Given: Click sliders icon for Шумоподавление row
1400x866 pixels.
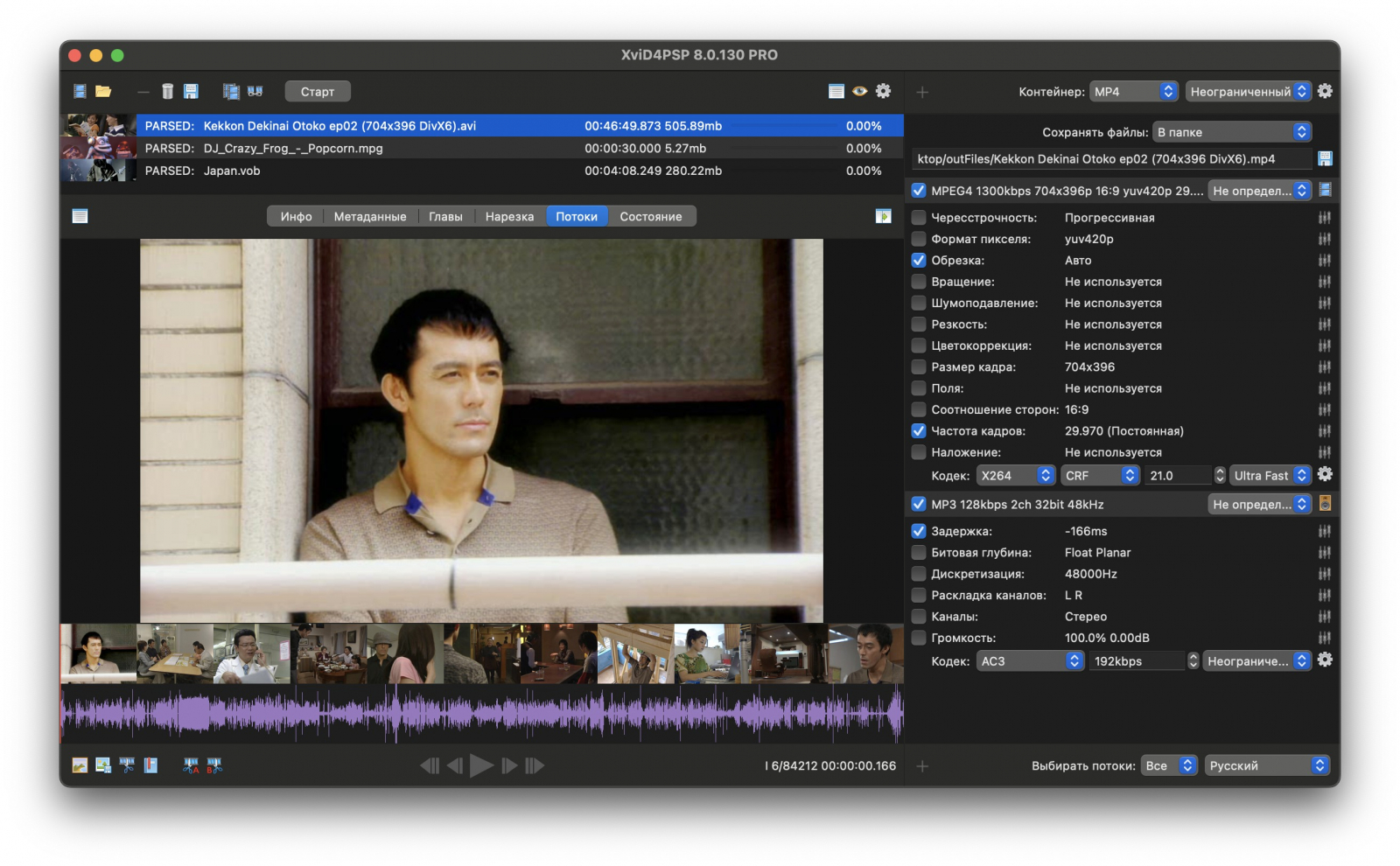Looking at the screenshot, I should tap(1325, 303).
